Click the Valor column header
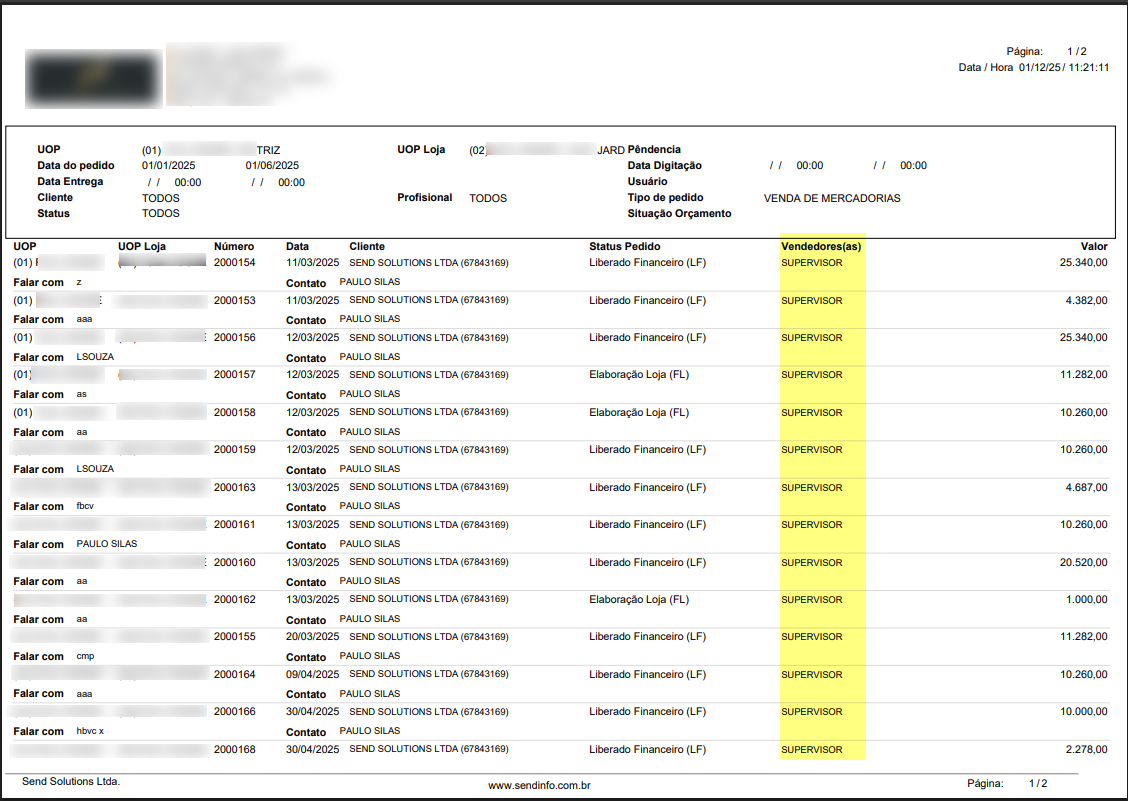The height and width of the screenshot is (801, 1128). click(x=1093, y=246)
